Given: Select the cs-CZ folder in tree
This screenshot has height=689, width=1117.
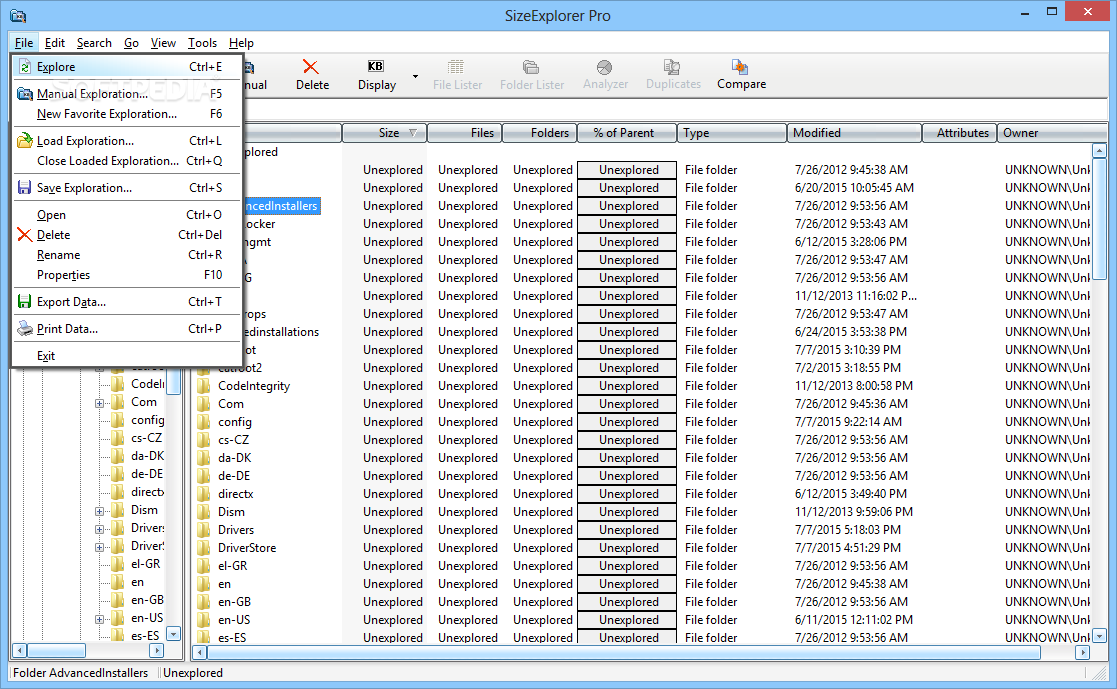Looking at the screenshot, I should 146,438.
